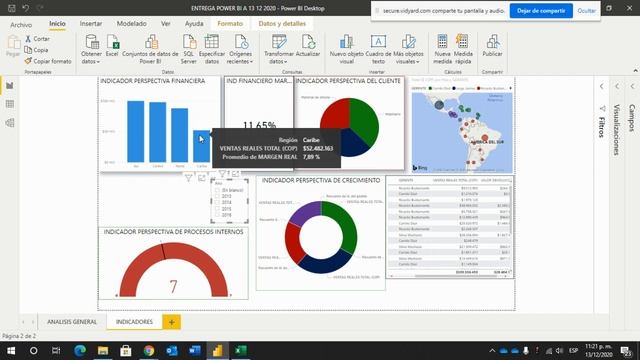Click Especificar datos icon

click(211, 42)
